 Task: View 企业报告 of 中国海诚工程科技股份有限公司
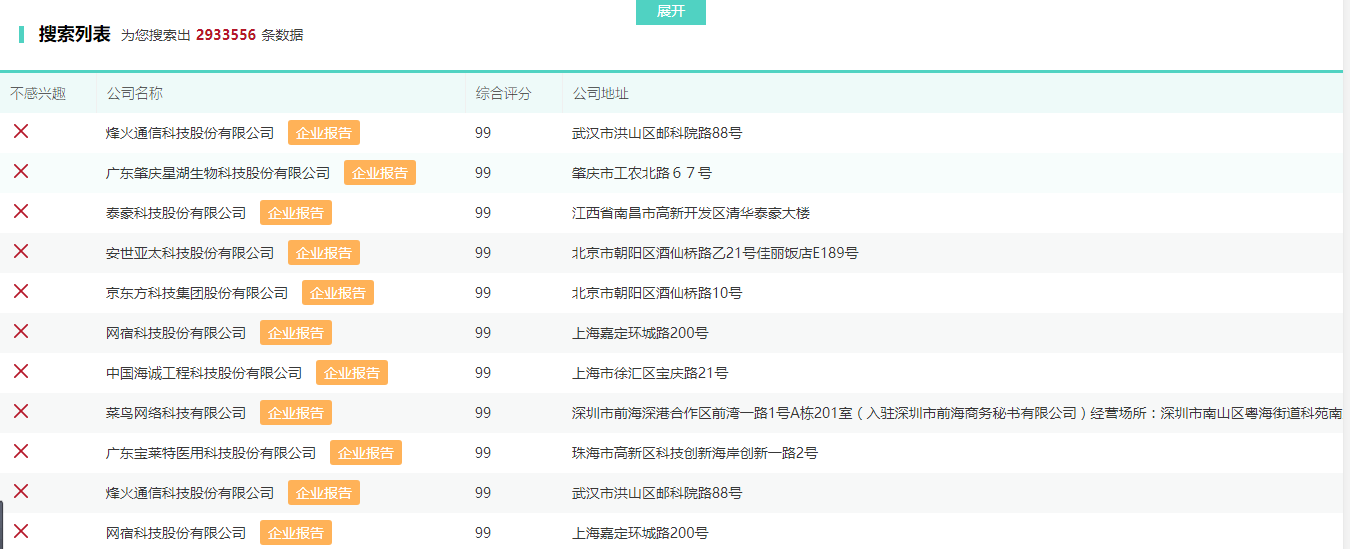click(352, 373)
